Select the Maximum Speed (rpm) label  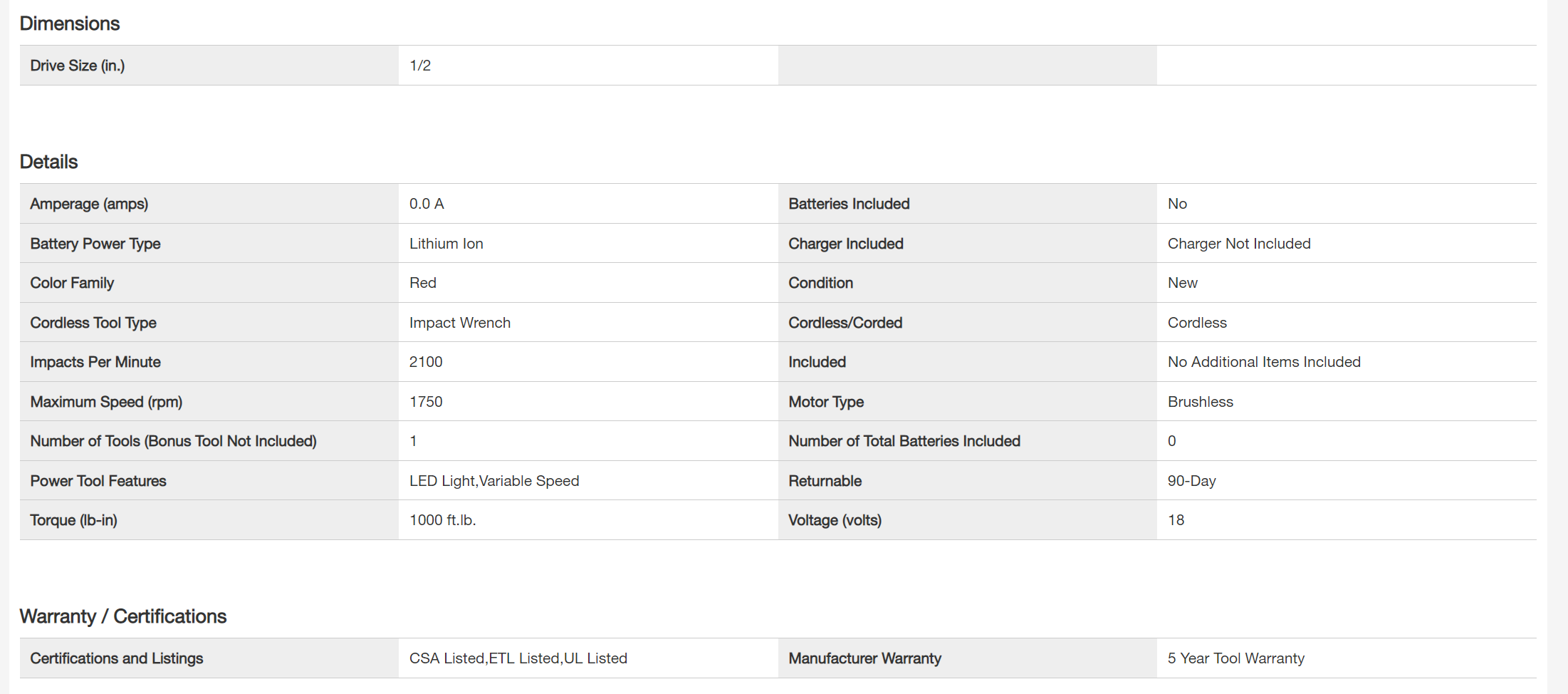pyautogui.click(x=106, y=402)
